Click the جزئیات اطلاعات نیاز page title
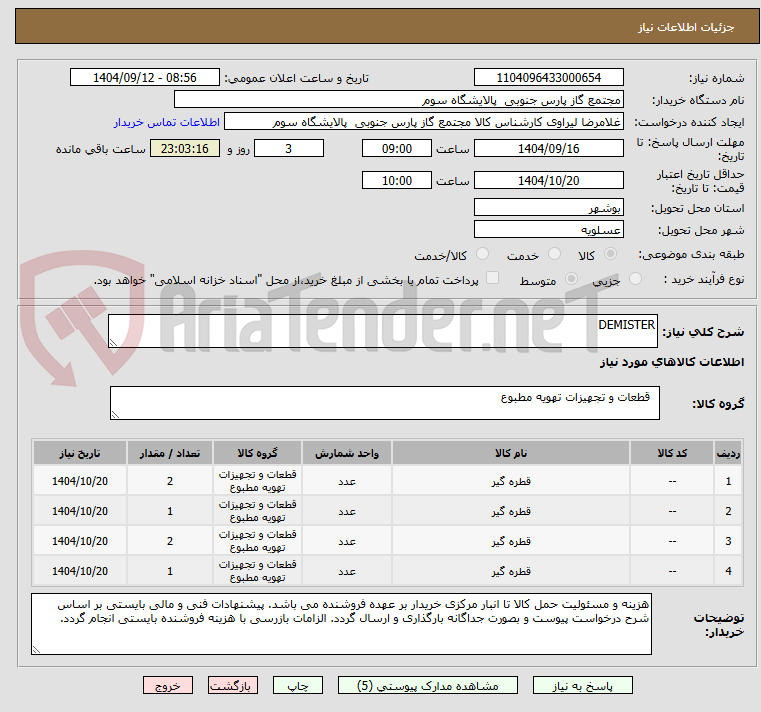 685,27
